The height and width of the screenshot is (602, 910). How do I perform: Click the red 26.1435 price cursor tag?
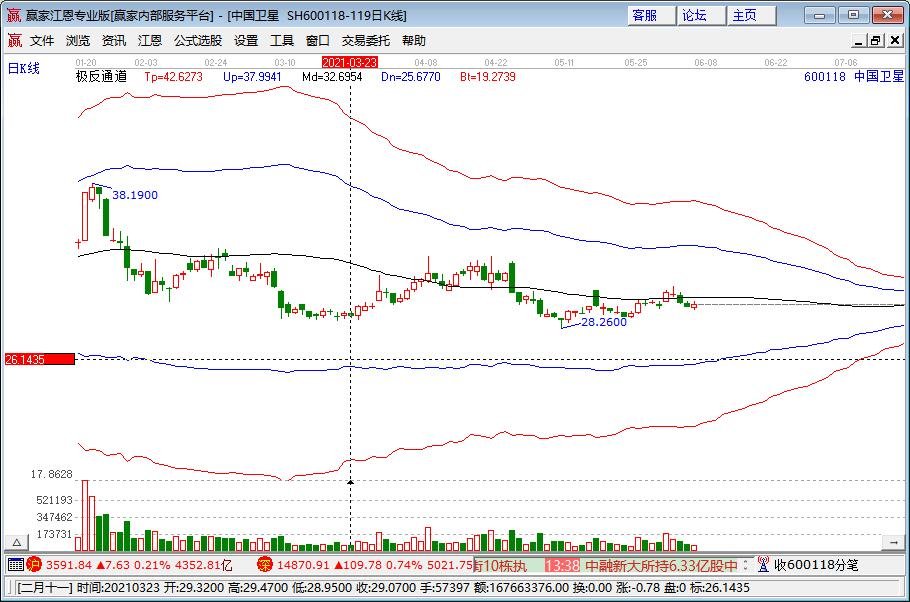tap(39, 359)
